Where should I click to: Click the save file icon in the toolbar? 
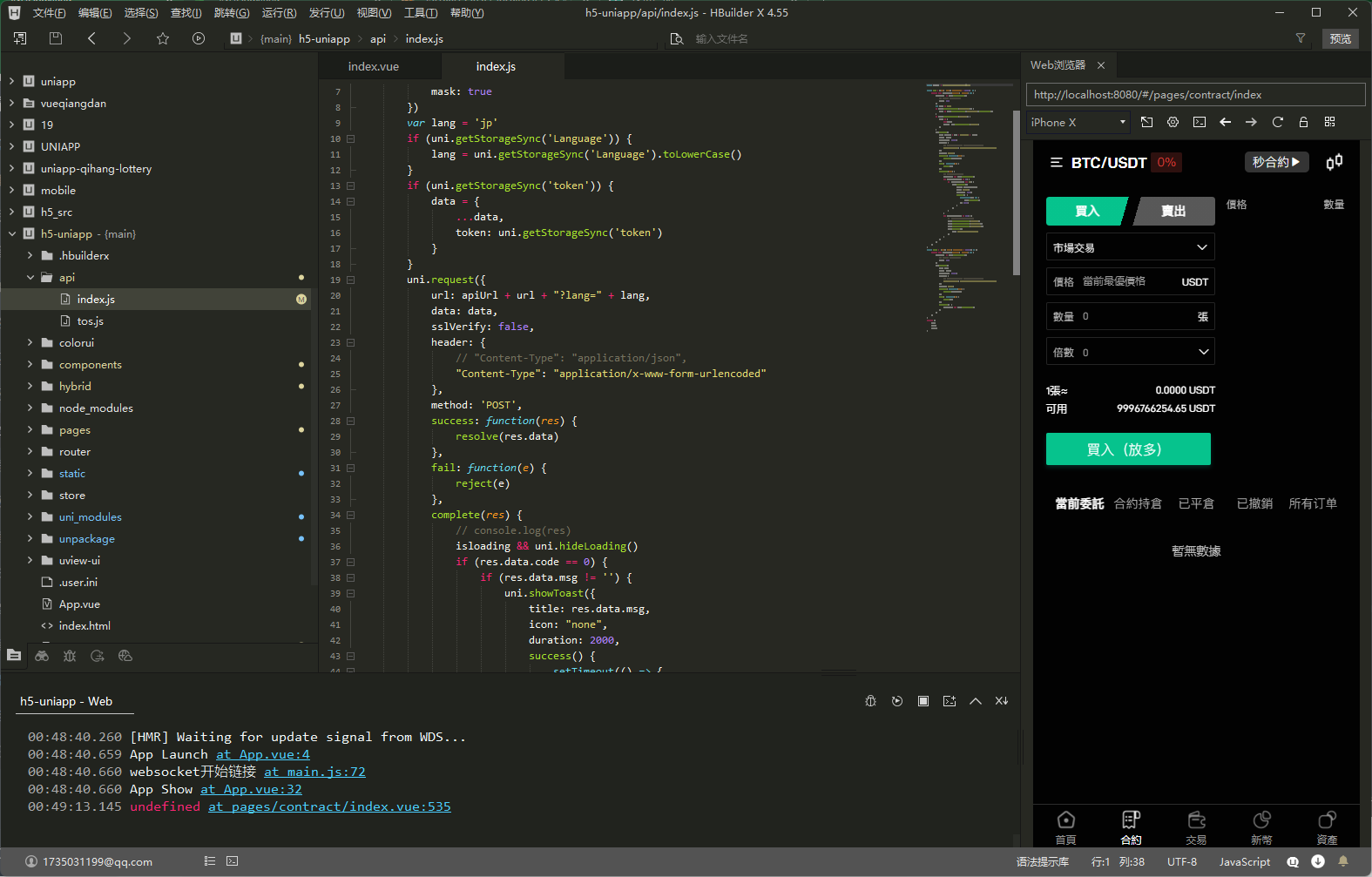[x=56, y=38]
